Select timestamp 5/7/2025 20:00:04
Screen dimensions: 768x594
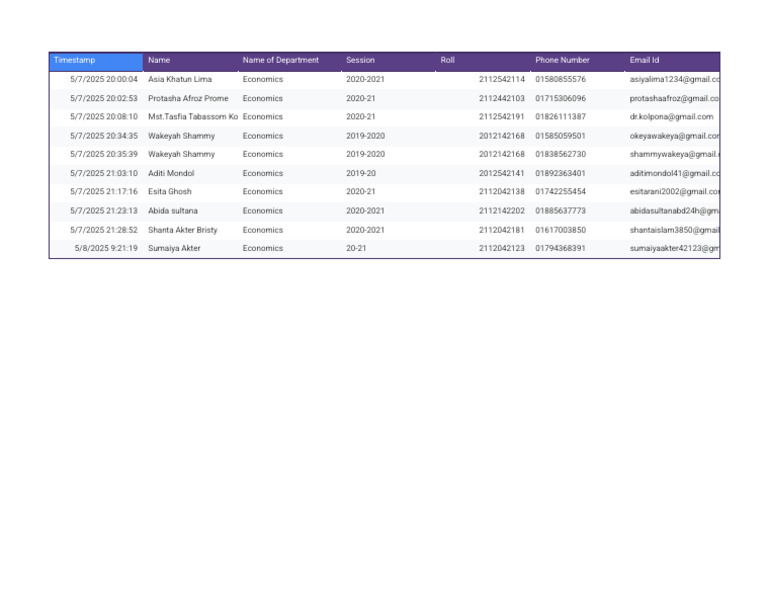coord(104,79)
